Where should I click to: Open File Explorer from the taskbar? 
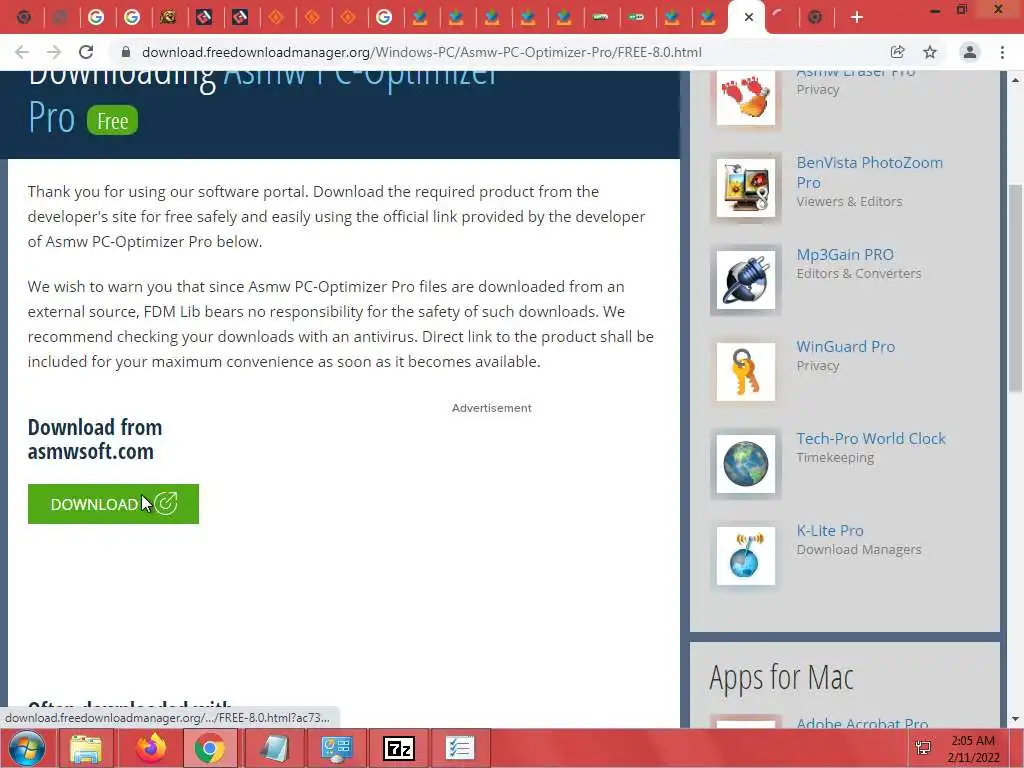coord(86,748)
